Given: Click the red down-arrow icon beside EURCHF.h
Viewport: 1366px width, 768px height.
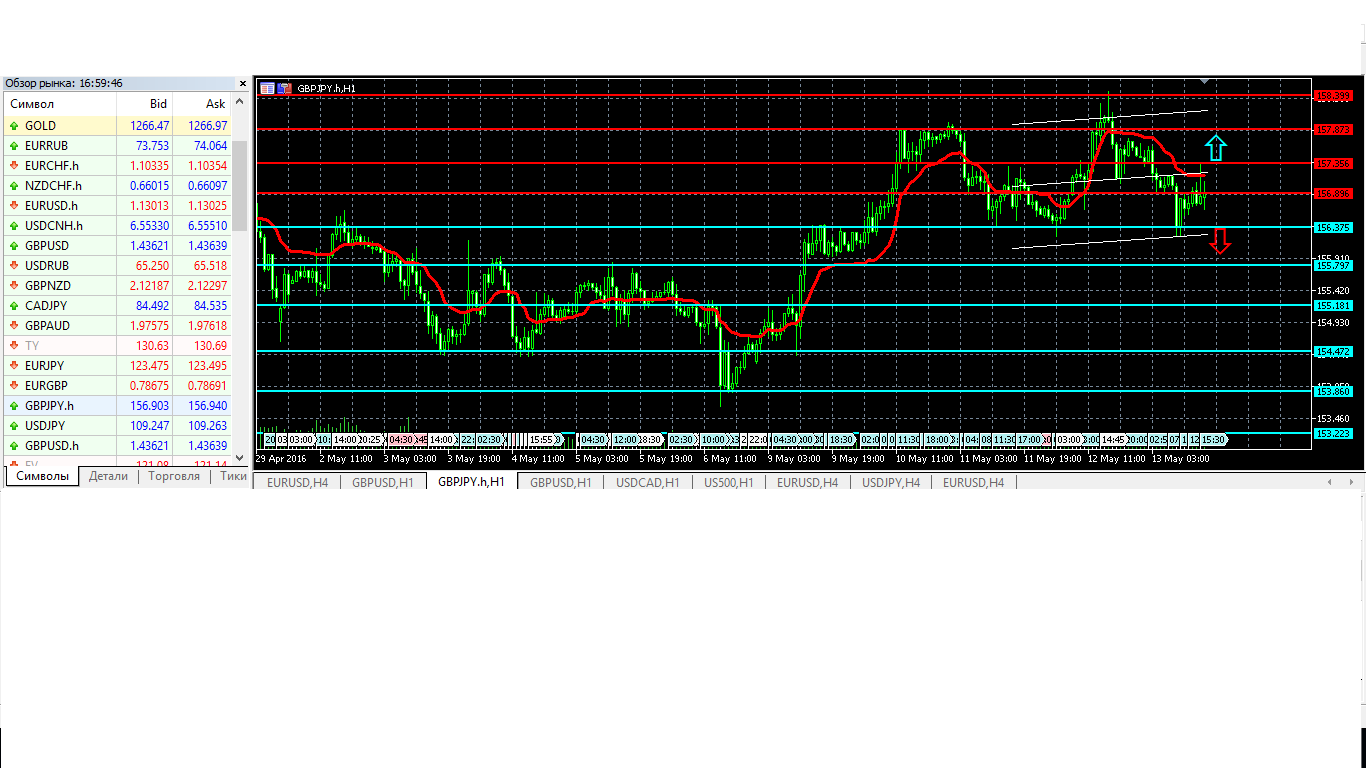Looking at the screenshot, I should [14, 166].
